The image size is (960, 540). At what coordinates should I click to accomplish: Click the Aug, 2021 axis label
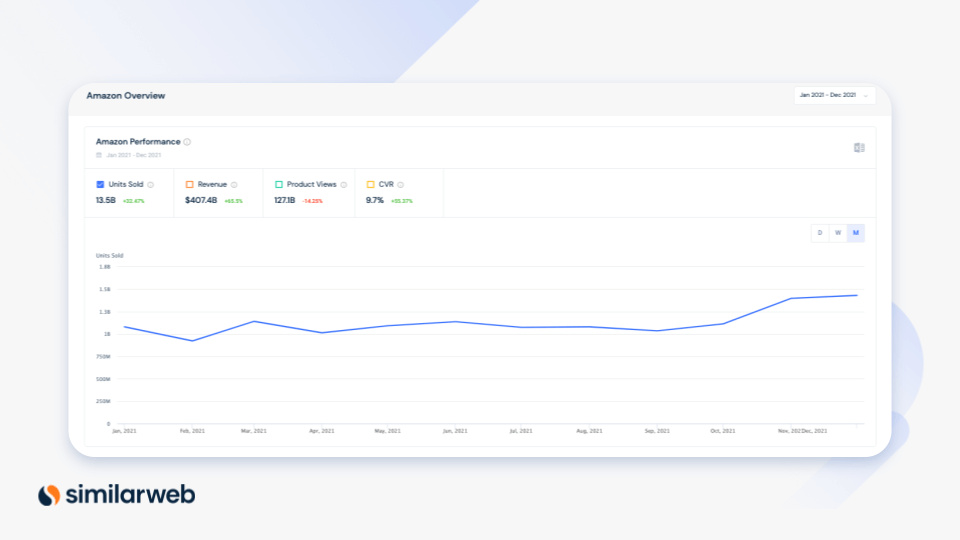tap(589, 431)
